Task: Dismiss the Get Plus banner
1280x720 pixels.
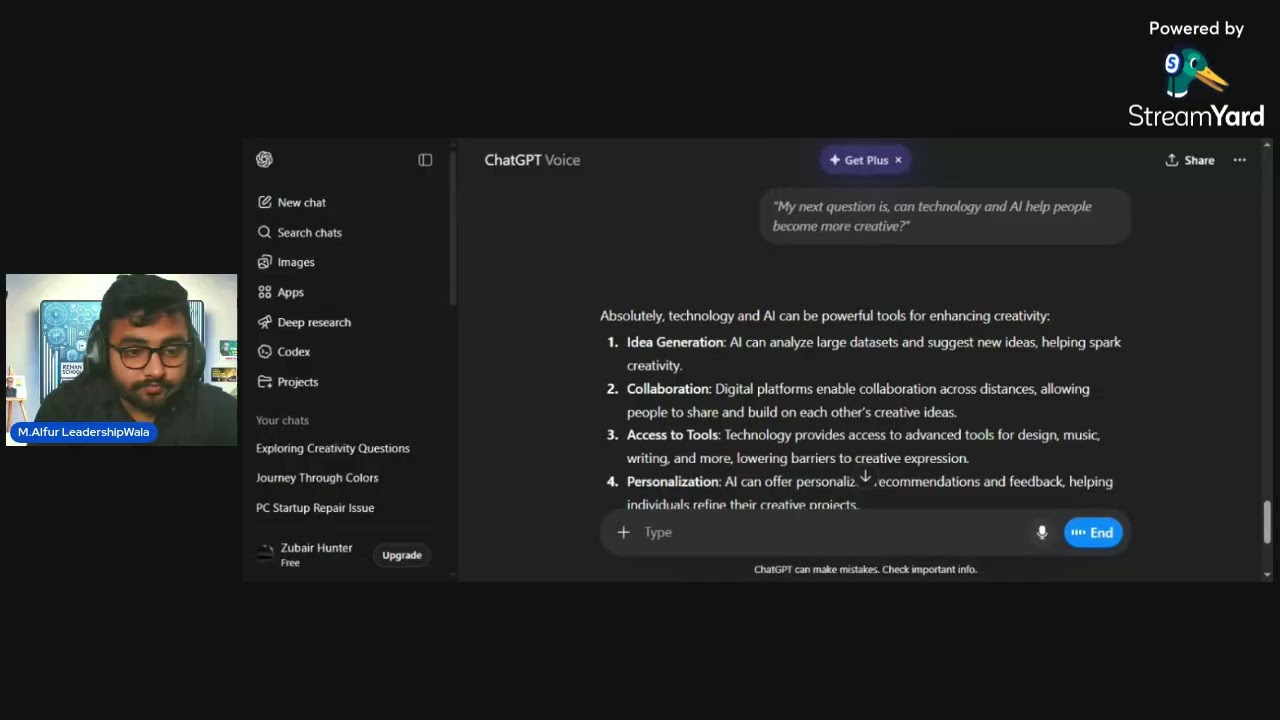Action: 898,160
